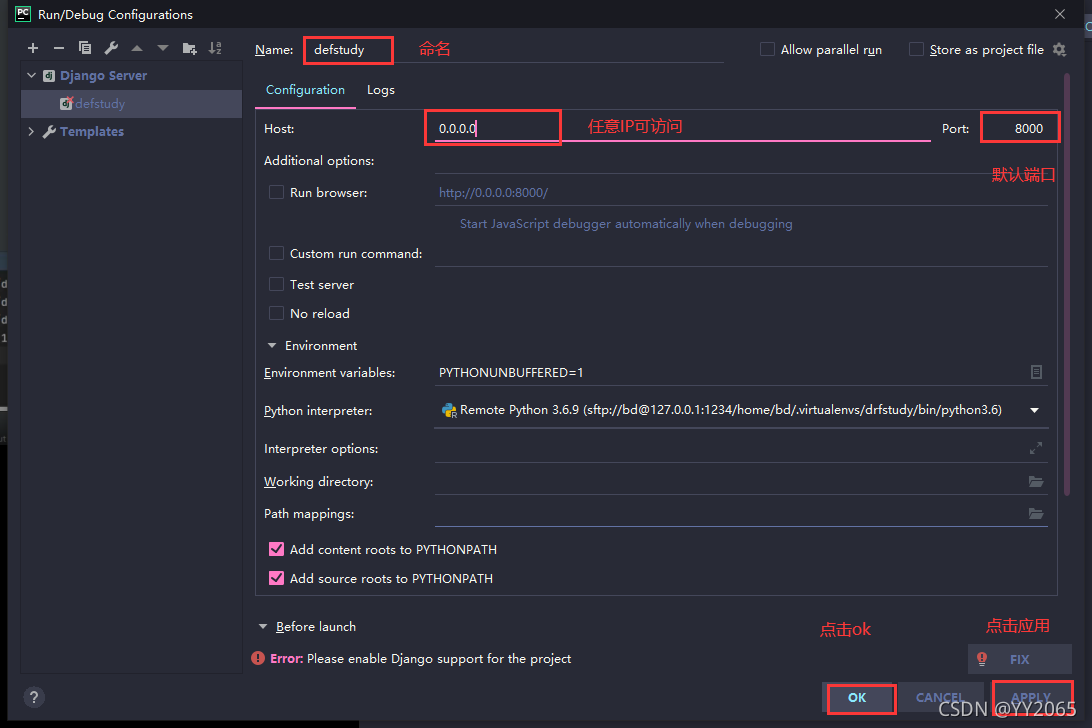Switch to the Logs tab

381,90
